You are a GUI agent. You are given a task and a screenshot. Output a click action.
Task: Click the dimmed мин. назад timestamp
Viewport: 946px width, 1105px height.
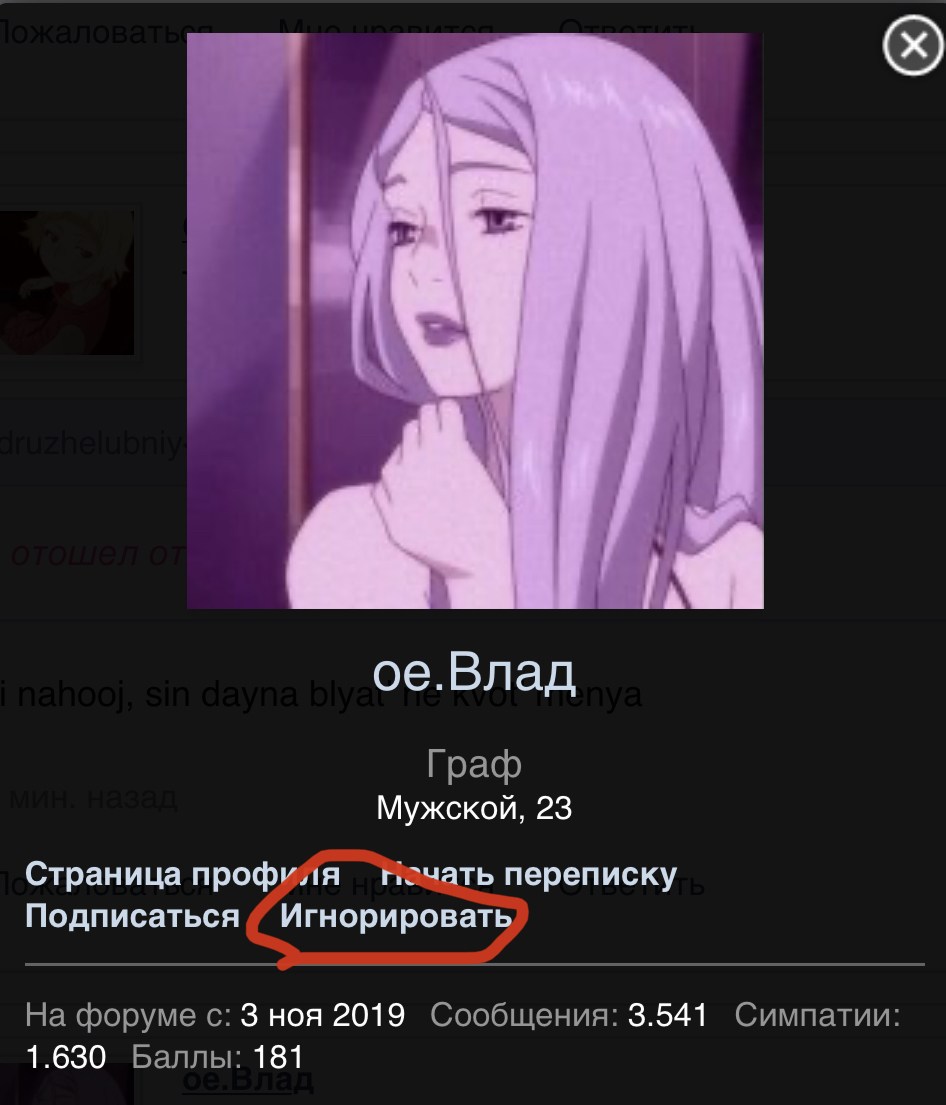93,798
